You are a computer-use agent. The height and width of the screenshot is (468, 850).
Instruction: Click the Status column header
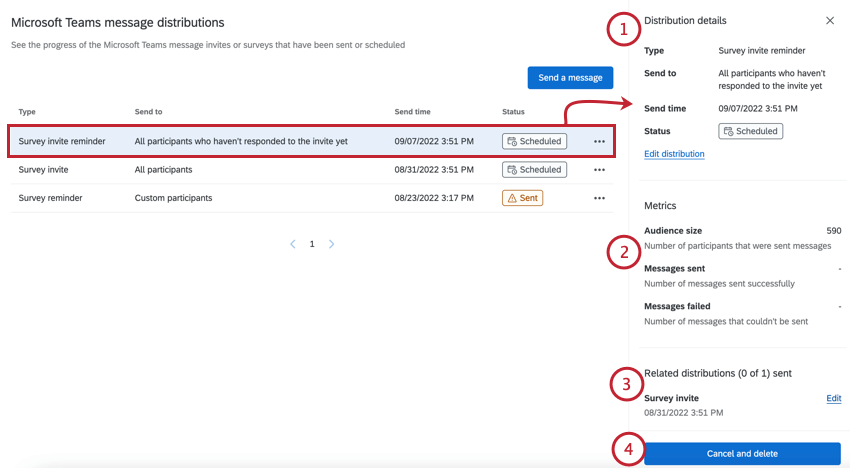[x=513, y=112]
